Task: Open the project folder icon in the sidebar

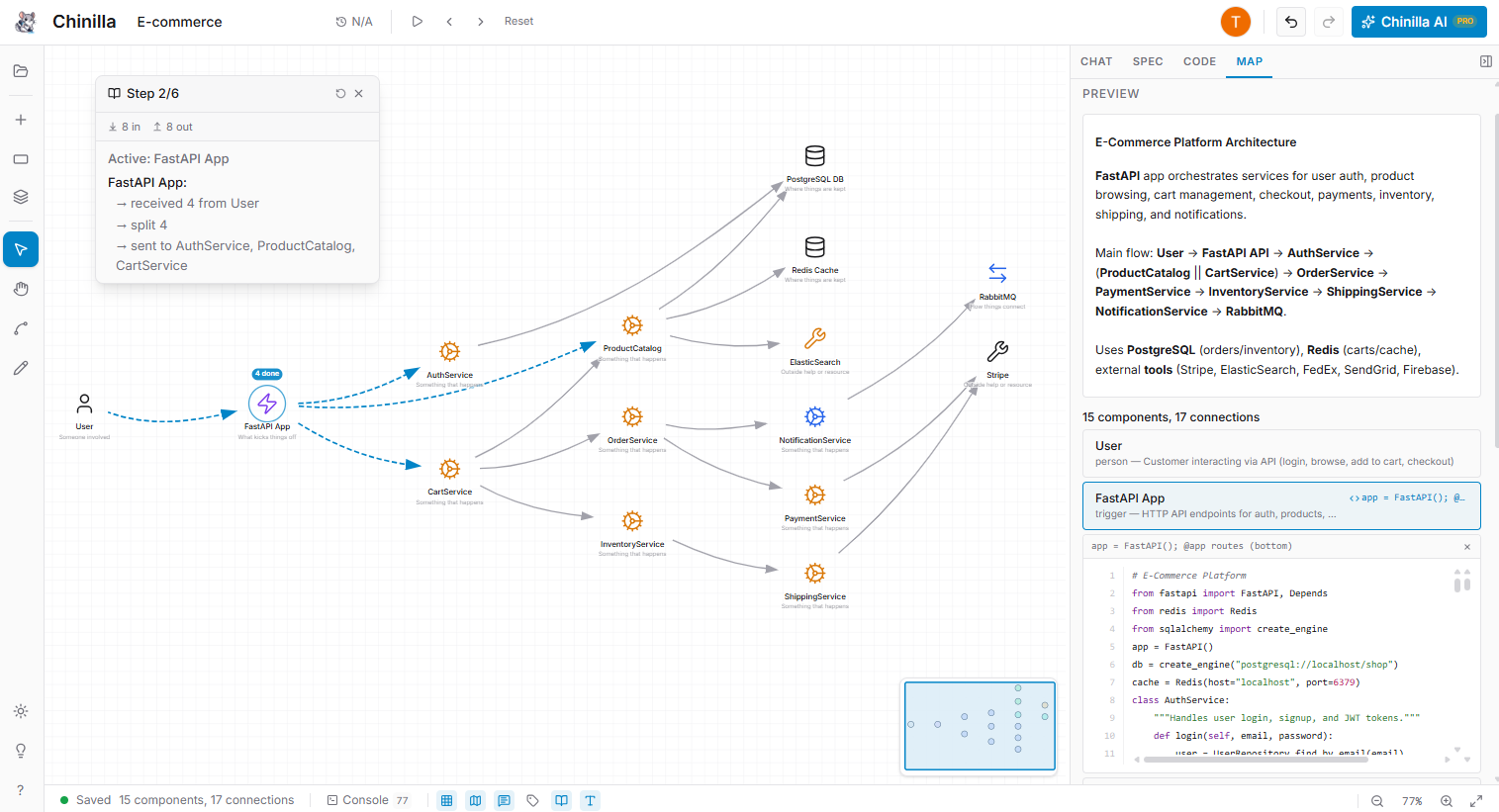Action: click(x=21, y=71)
